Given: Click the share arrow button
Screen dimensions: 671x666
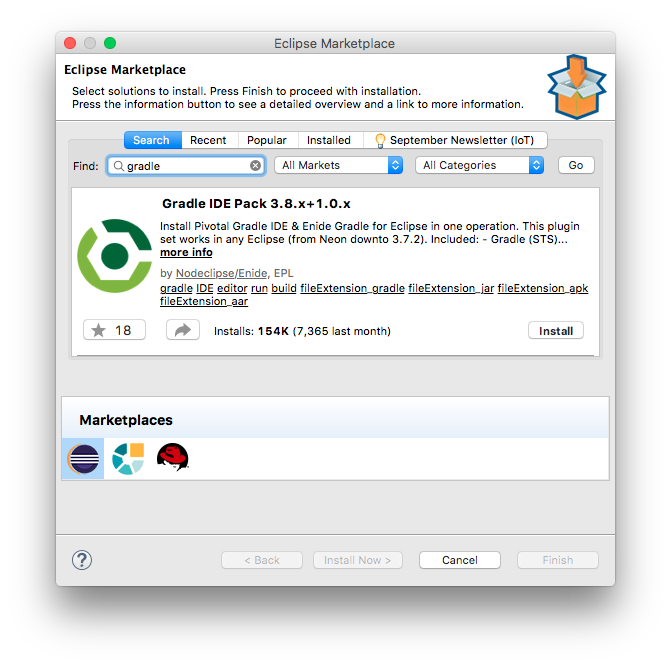Looking at the screenshot, I should [183, 330].
